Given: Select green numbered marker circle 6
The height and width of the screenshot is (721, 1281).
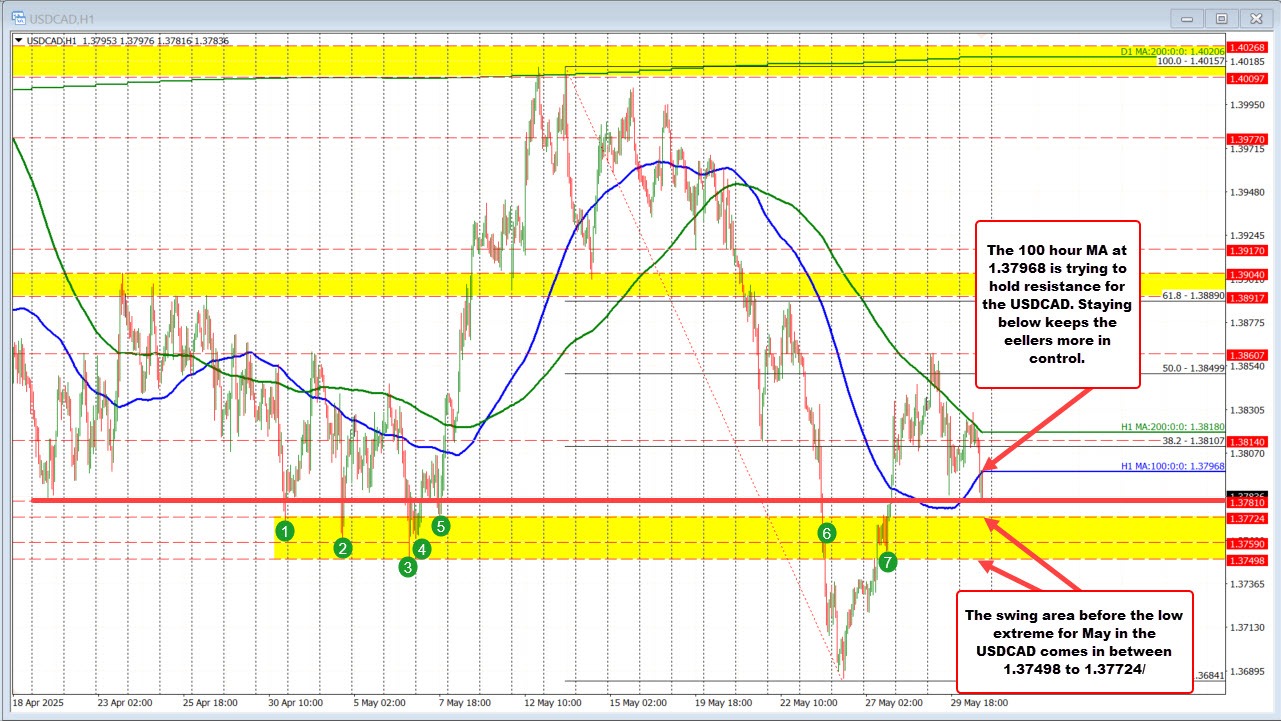Looking at the screenshot, I should pyautogui.click(x=826, y=534).
